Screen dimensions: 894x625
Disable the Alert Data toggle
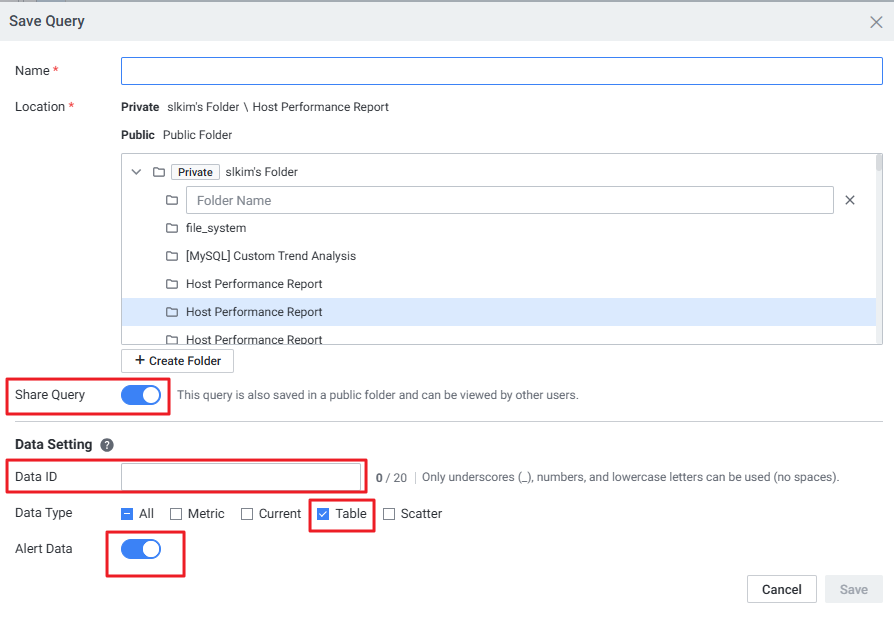click(141, 549)
